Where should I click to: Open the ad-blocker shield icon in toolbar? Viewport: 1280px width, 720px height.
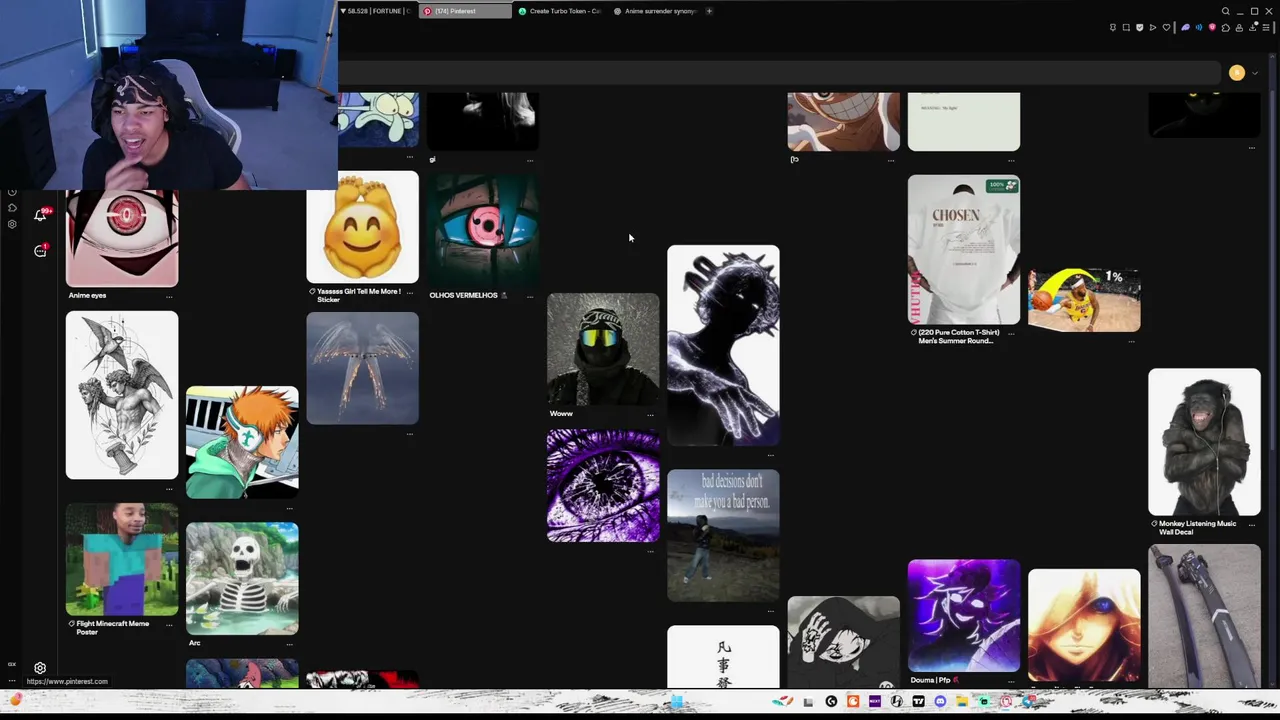(x=1139, y=28)
